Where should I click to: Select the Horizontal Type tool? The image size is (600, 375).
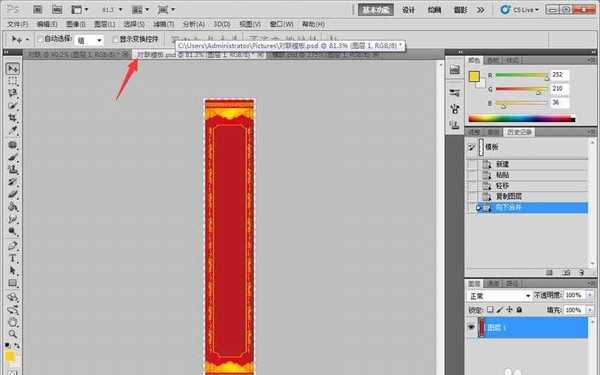coord(13,258)
